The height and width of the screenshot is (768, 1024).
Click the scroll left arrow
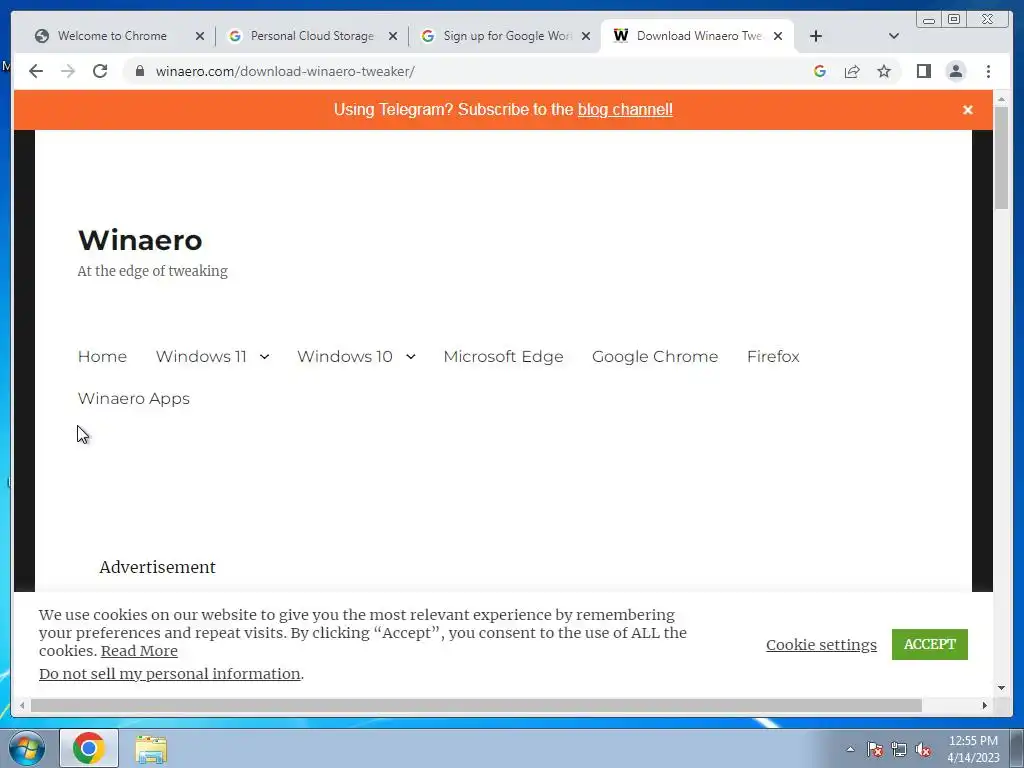(x=22, y=705)
